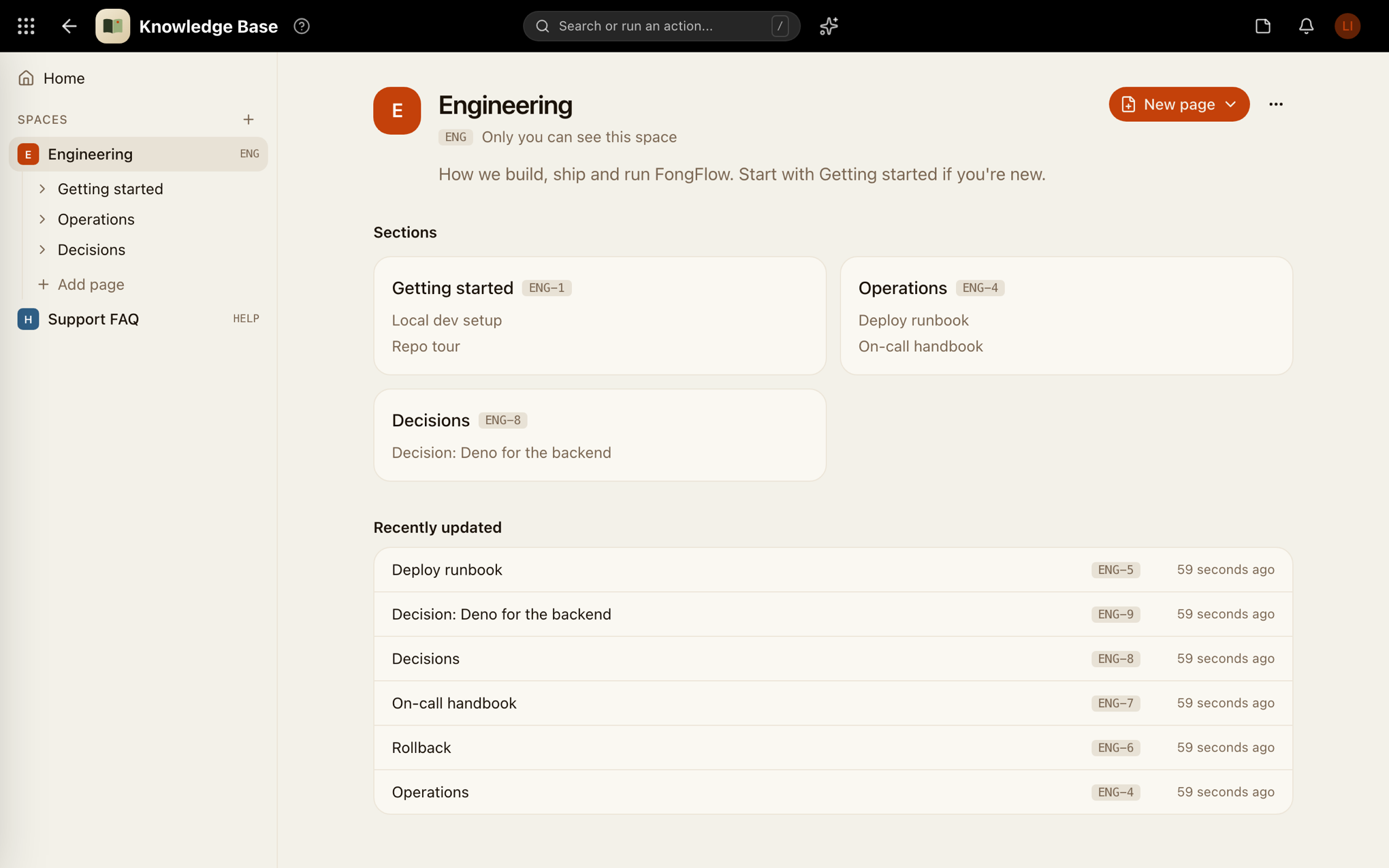
Task: Click the ENG-5 badge
Action: coord(1115,570)
